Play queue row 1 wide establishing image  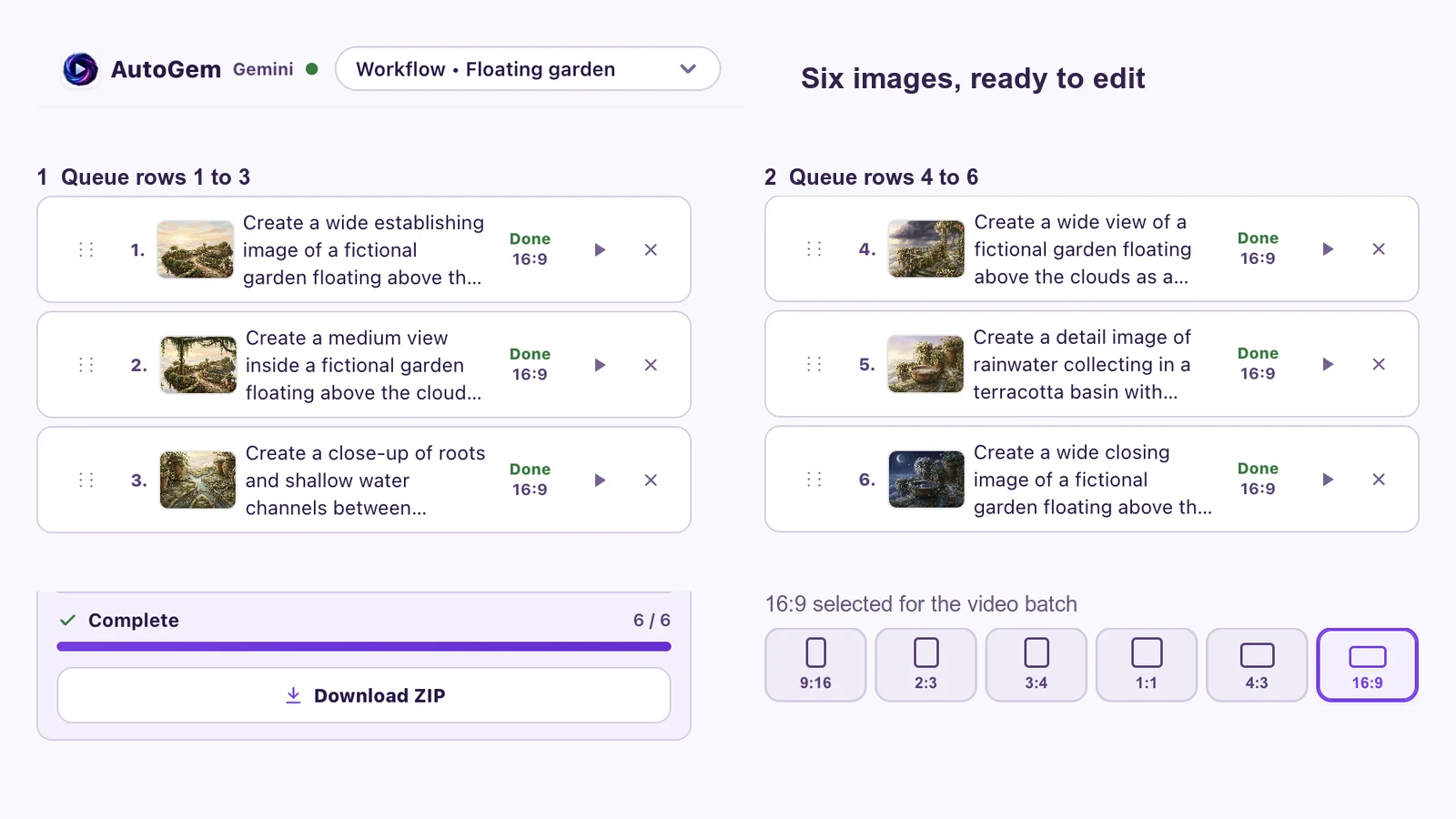(x=600, y=249)
